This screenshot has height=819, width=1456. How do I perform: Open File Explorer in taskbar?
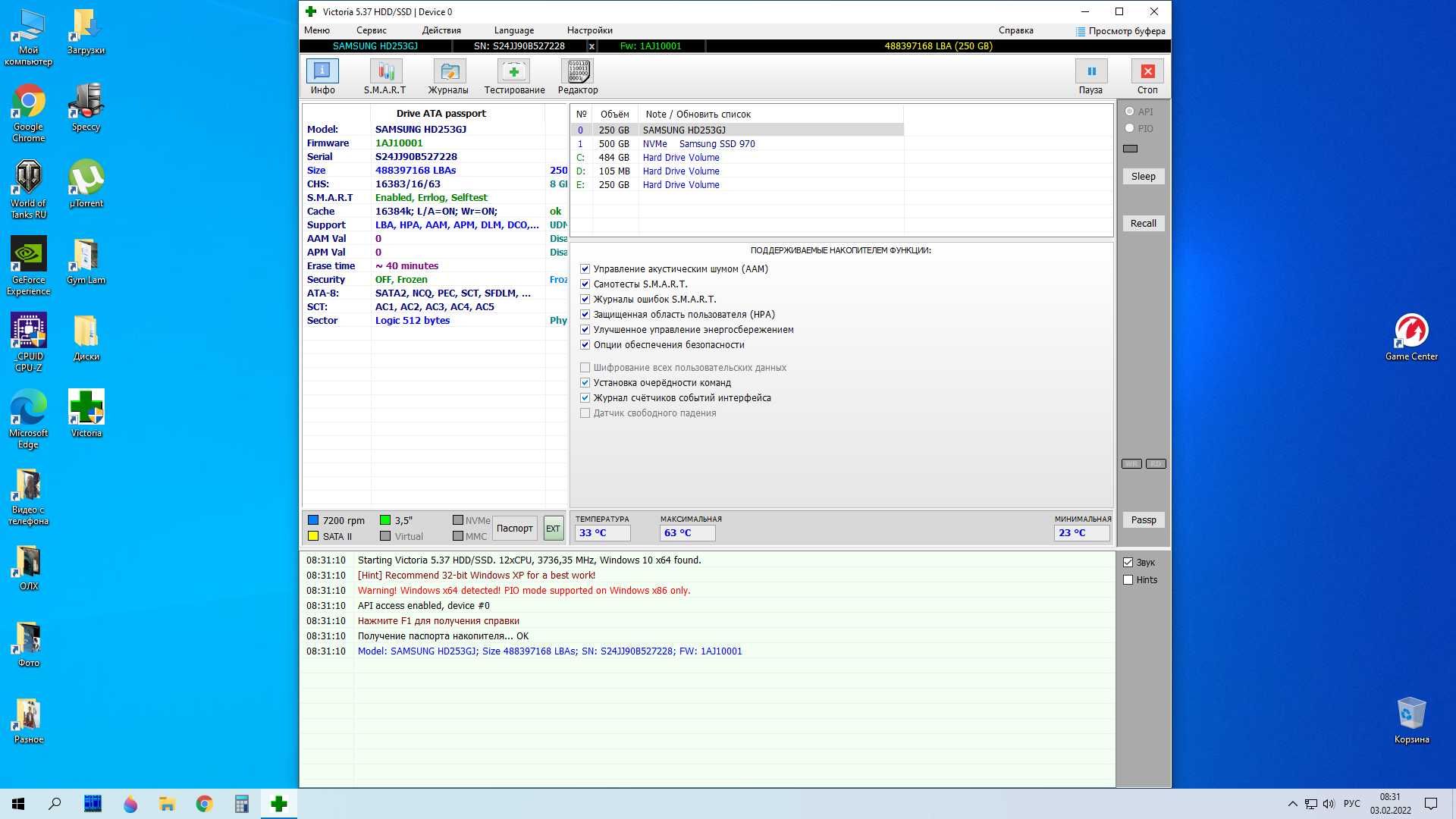[x=167, y=804]
